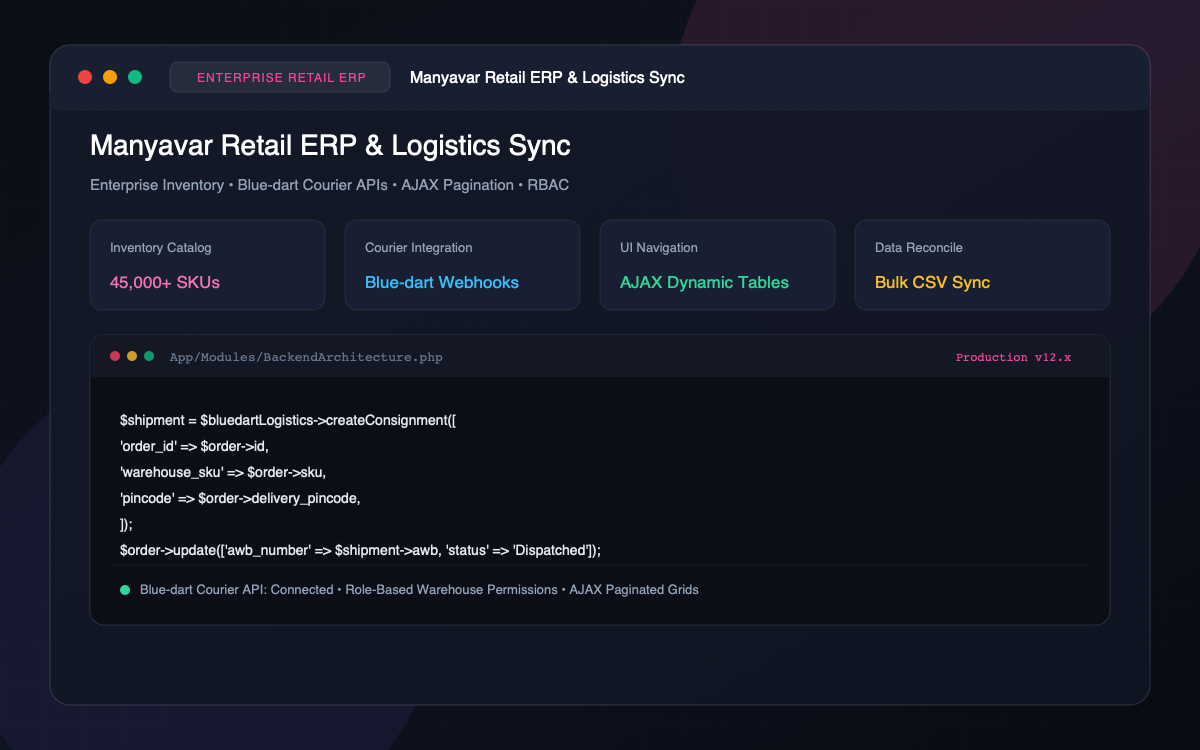
Task: Open the Inventory Catalog card
Action: click(x=207, y=265)
